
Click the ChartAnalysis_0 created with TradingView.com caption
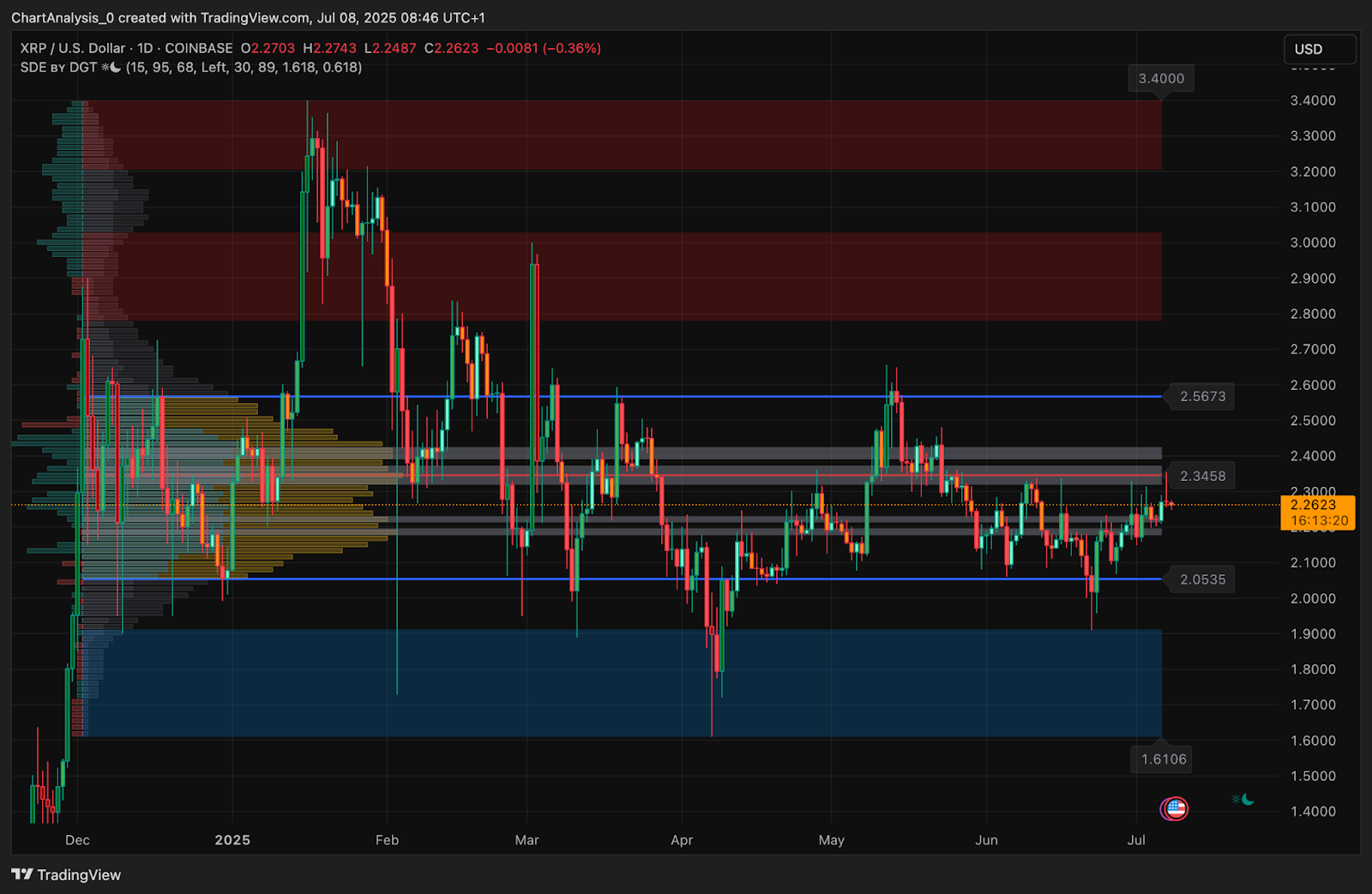tap(248, 17)
